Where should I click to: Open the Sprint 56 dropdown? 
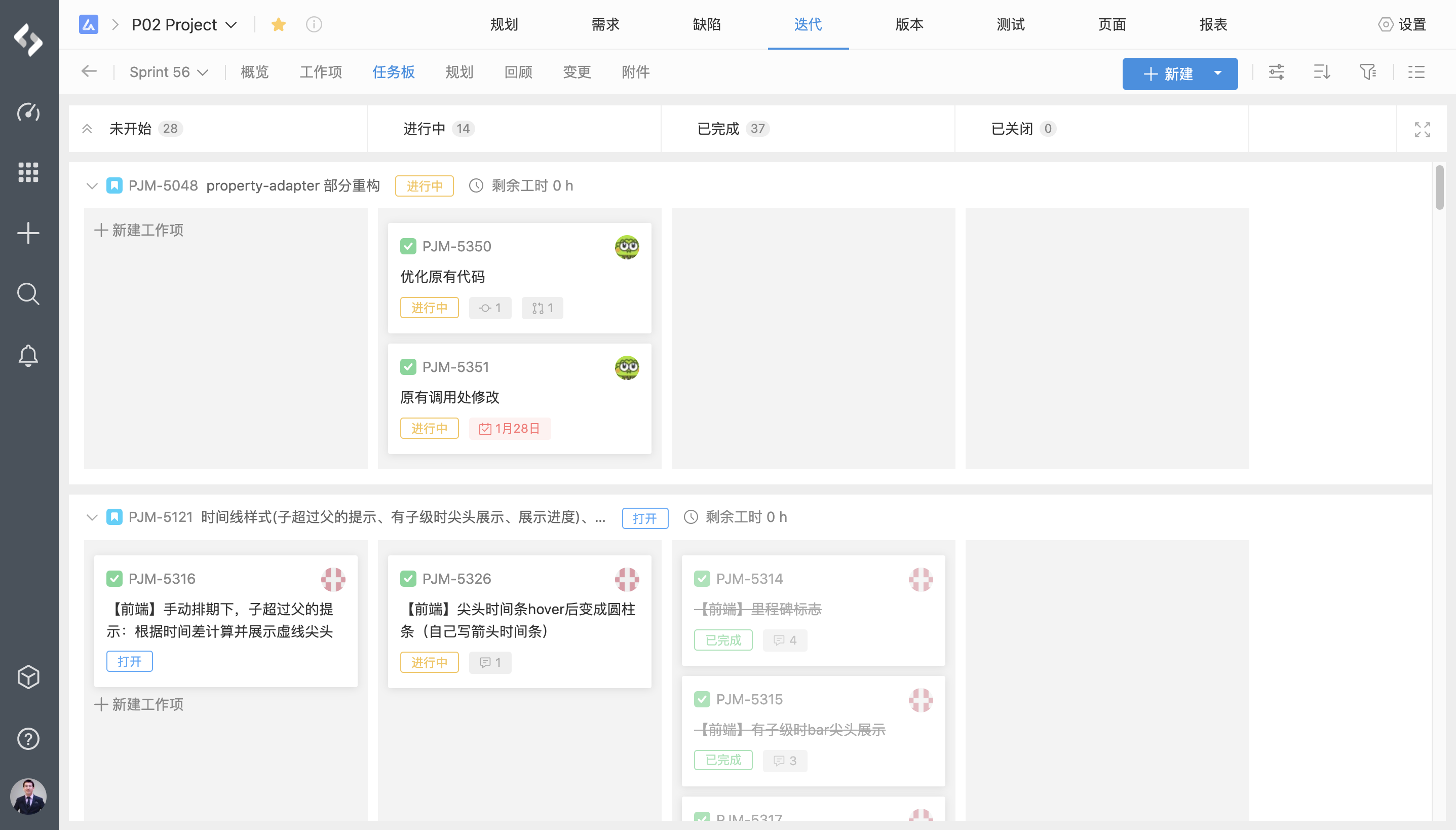coord(169,72)
